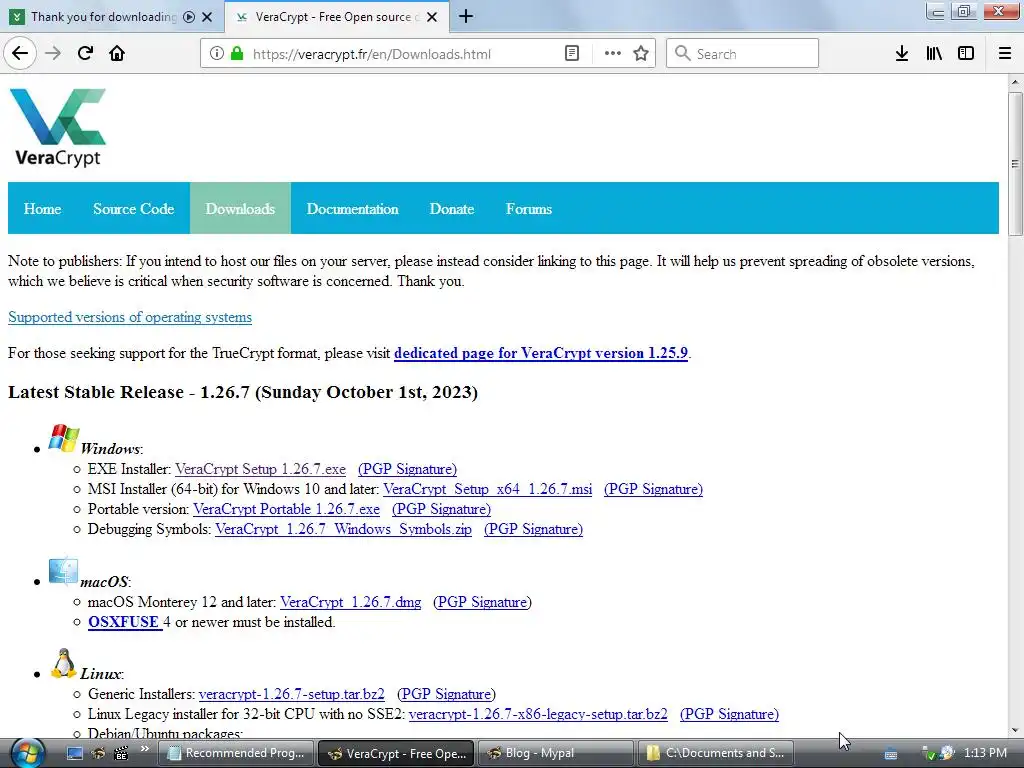Click into the Search box
1024x768 pixels.
[742, 54]
